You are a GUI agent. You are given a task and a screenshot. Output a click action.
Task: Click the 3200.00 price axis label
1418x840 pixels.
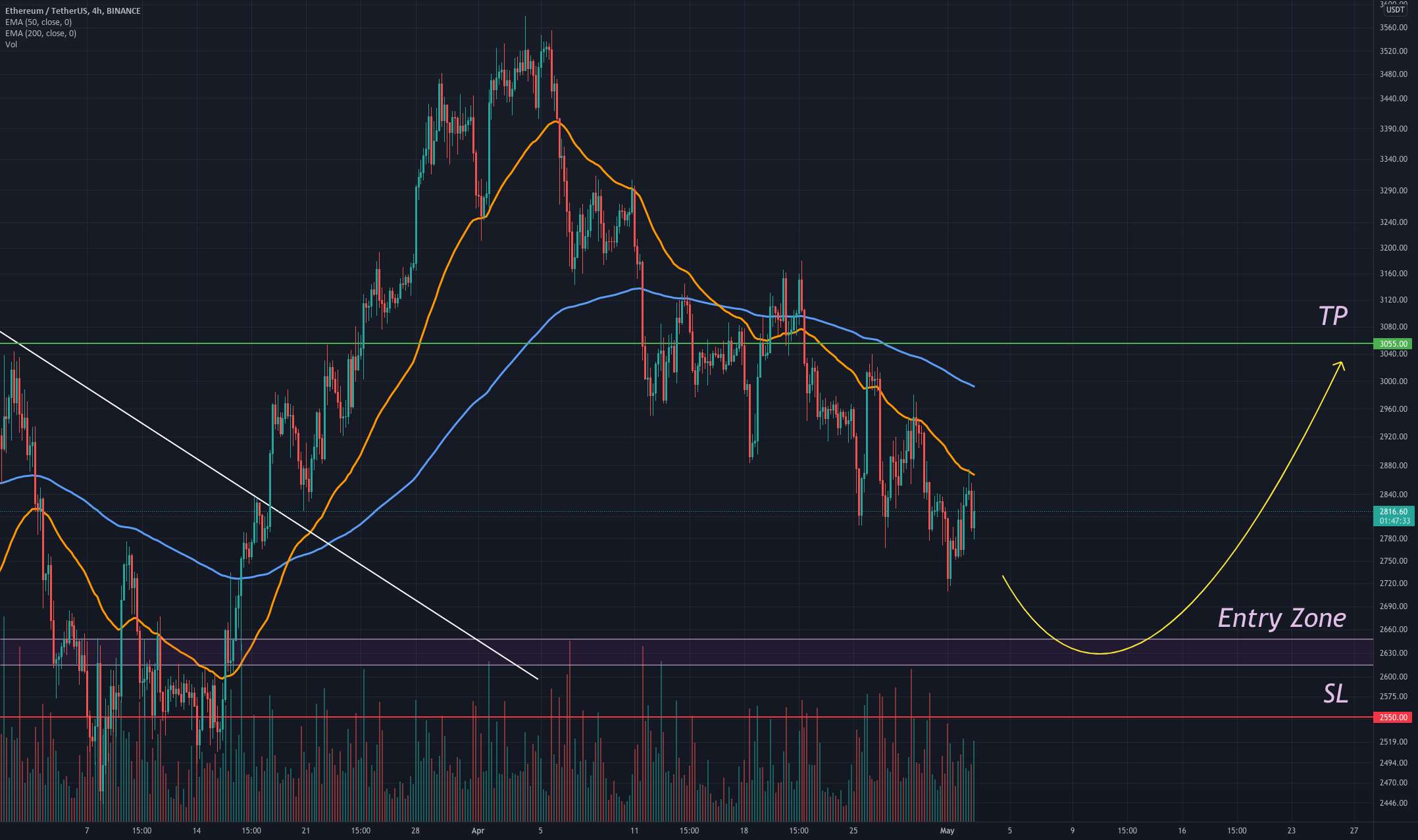(1393, 248)
